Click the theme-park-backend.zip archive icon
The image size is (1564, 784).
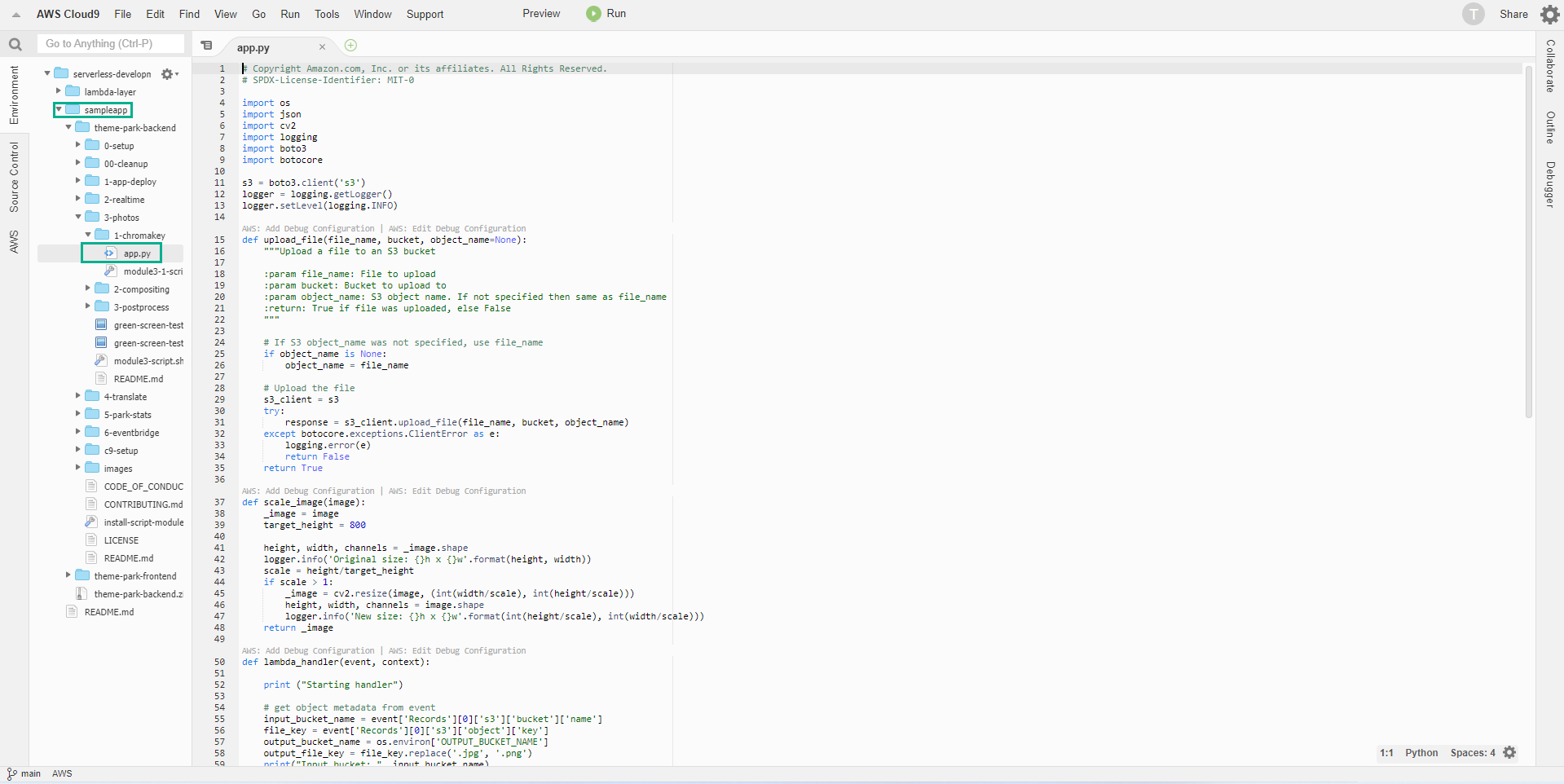81,594
